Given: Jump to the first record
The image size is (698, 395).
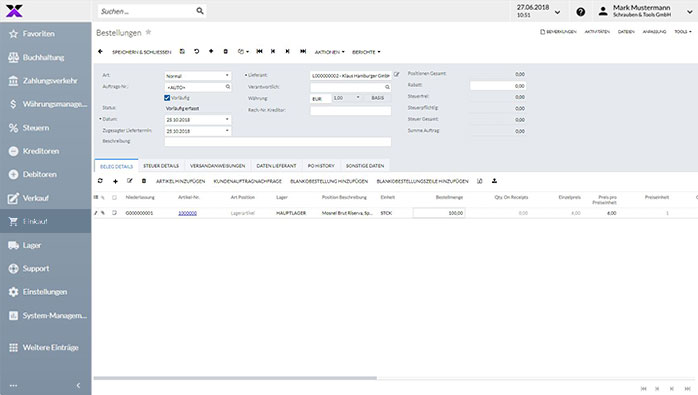Looking at the screenshot, I should coord(259,52).
